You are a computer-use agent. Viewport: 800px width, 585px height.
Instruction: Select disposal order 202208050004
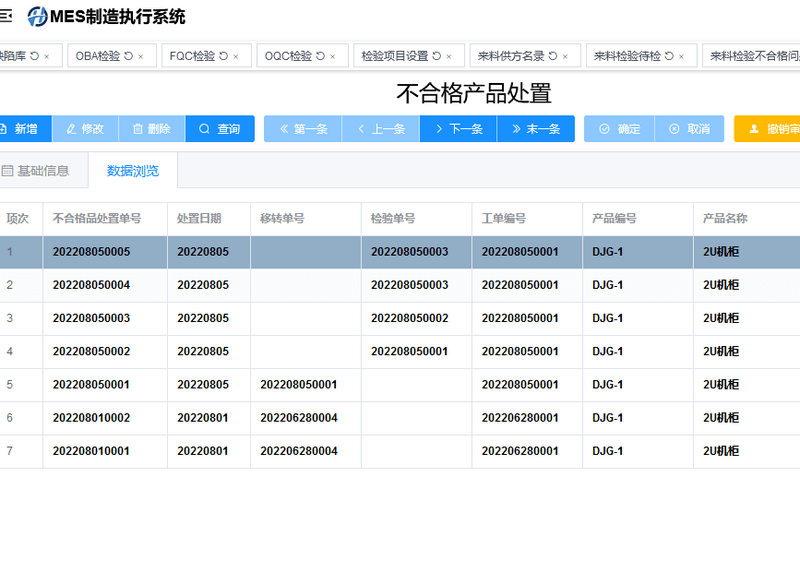click(x=91, y=285)
